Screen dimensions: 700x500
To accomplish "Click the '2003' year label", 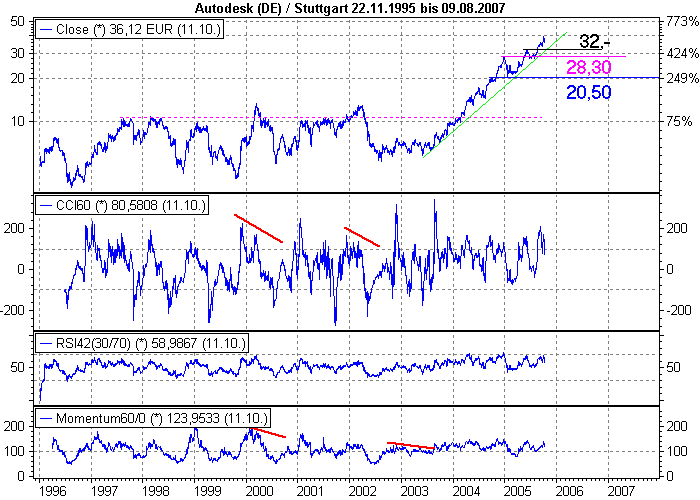I will (414, 492).
